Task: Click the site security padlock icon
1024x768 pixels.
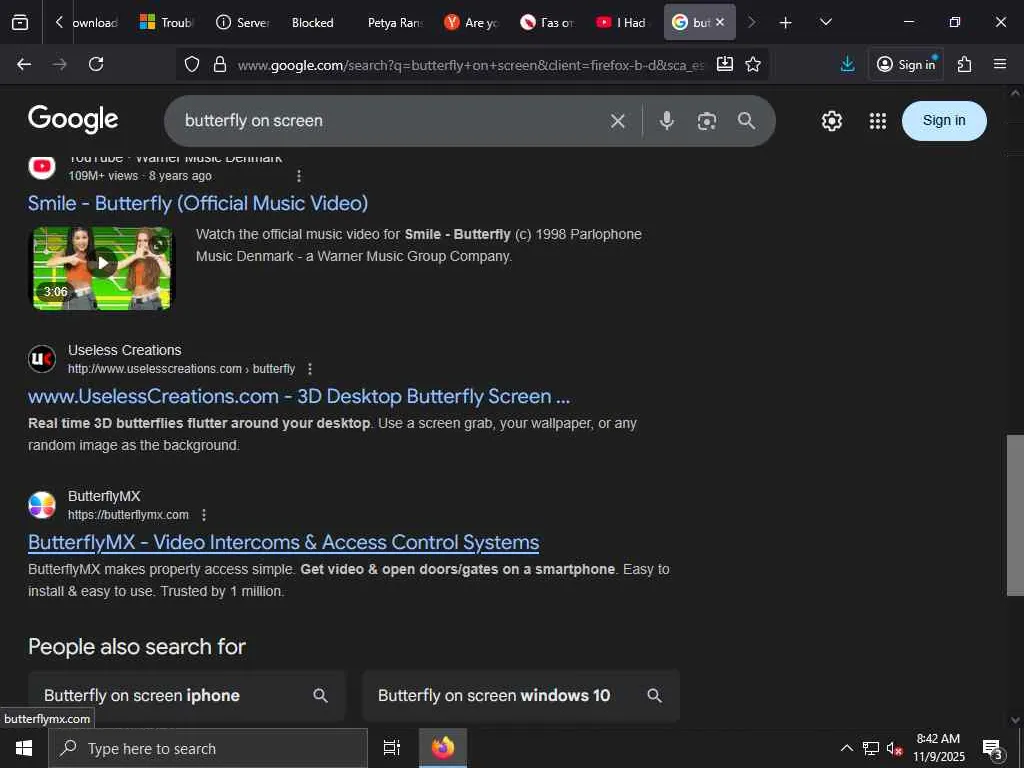Action: click(x=220, y=64)
